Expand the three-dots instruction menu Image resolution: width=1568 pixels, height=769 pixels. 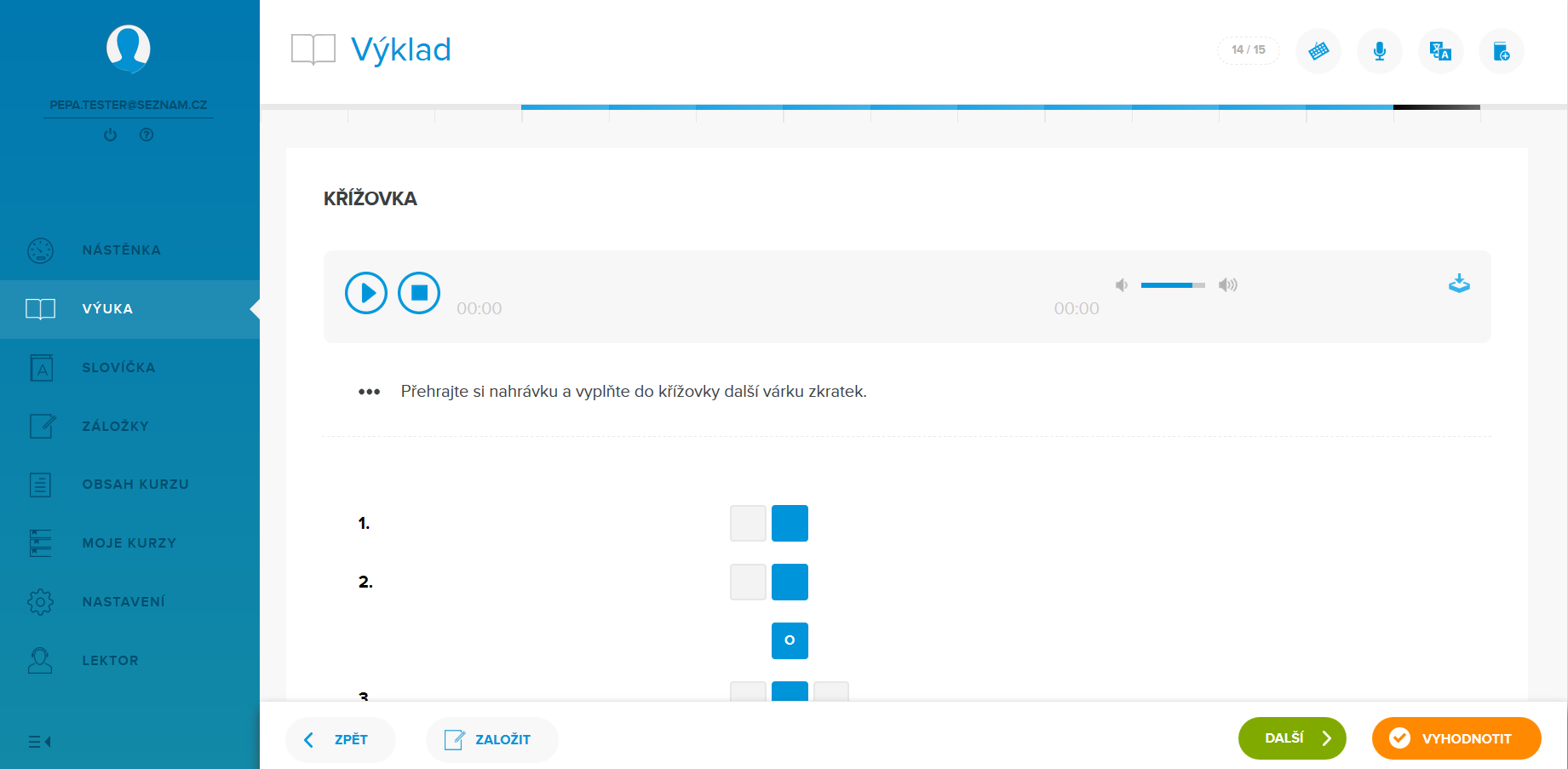pyautogui.click(x=369, y=392)
